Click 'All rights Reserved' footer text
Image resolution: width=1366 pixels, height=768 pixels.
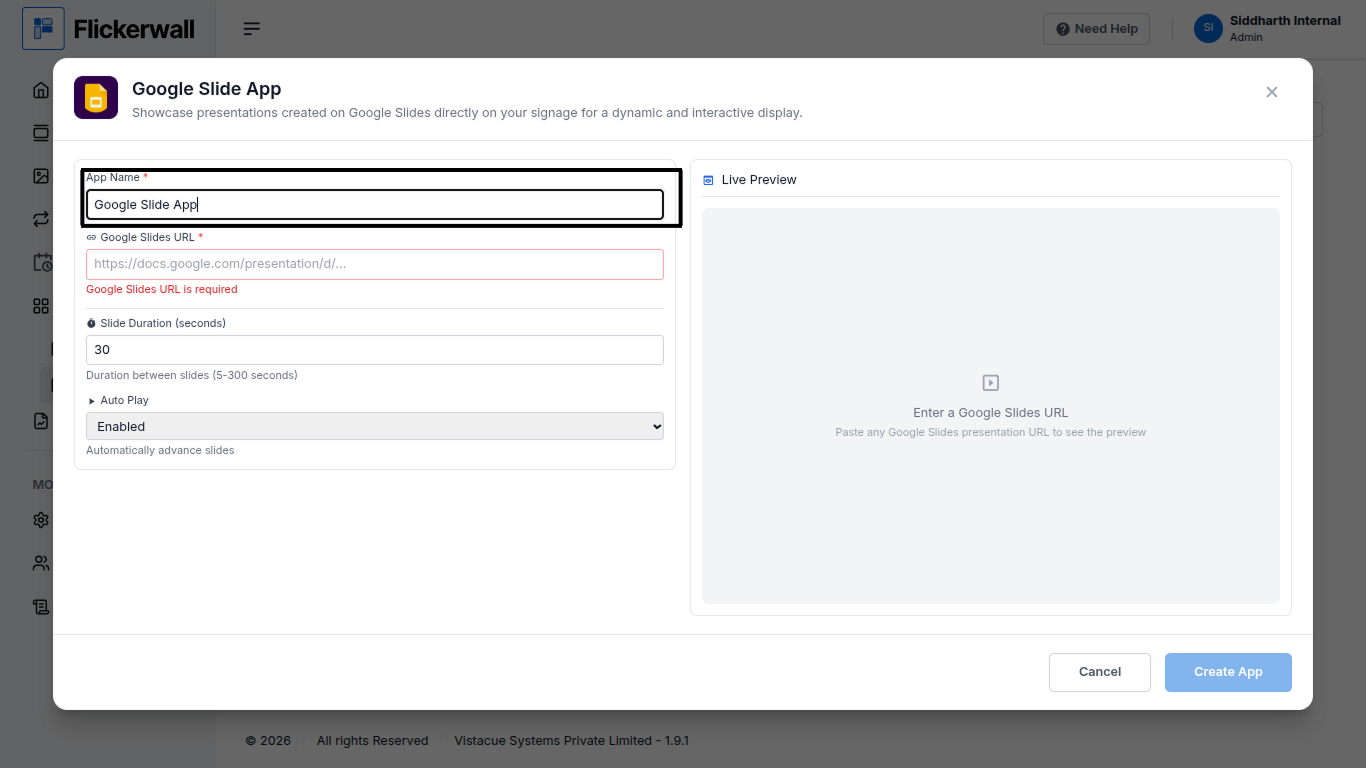372,741
